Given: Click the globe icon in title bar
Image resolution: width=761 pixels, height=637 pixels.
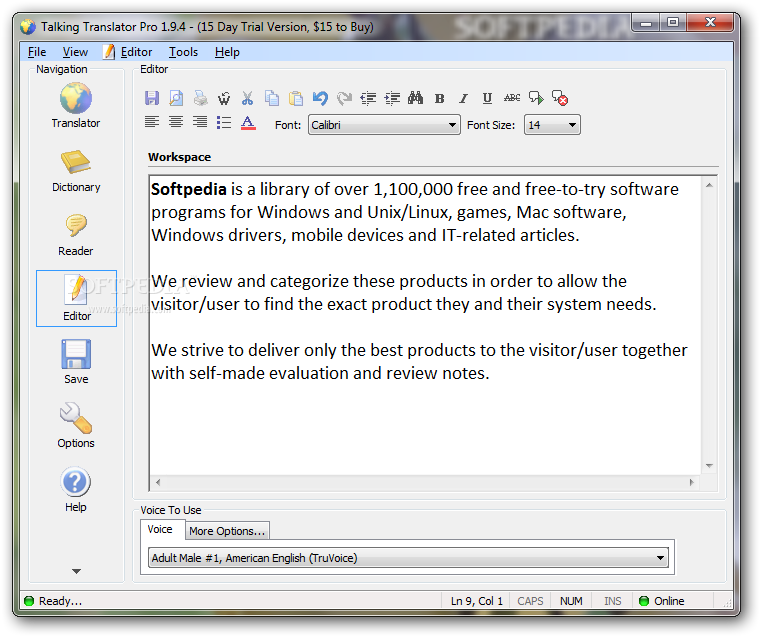Looking at the screenshot, I should click(x=28, y=27).
